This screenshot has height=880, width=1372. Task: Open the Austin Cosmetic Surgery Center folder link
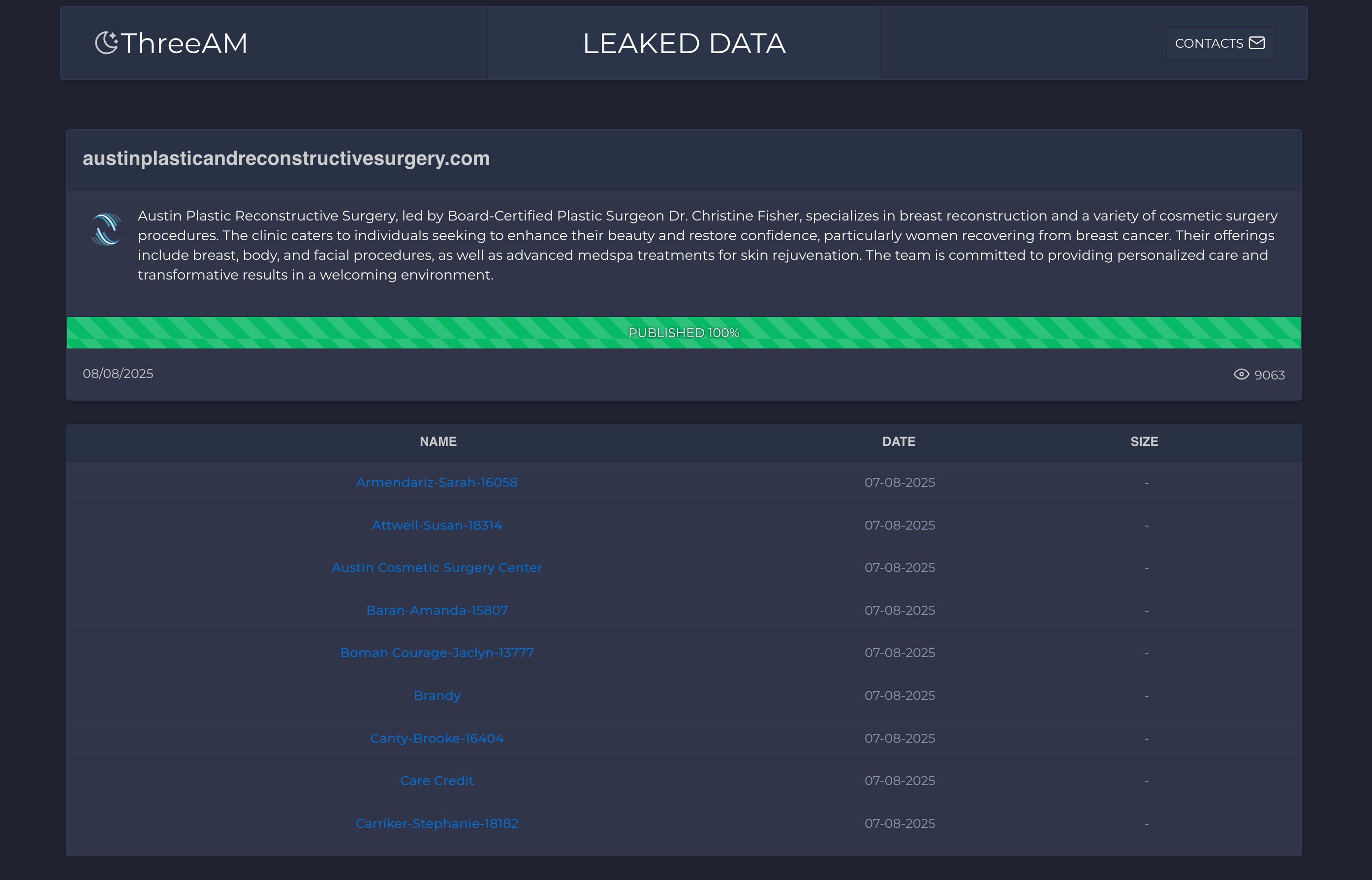pyautogui.click(x=437, y=568)
